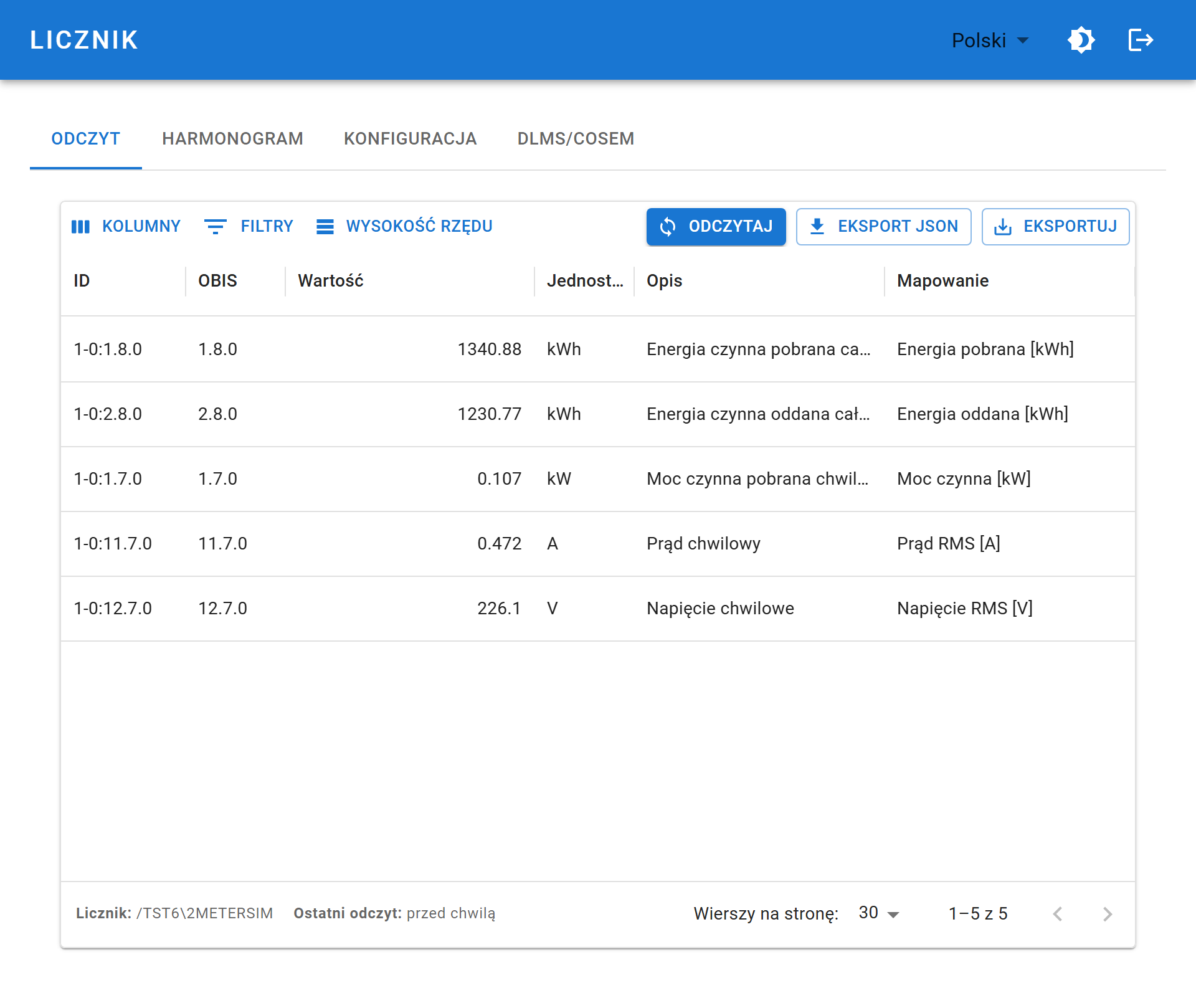
Task: Open the HARMONOGRAM tab
Action: tap(233, 138)
